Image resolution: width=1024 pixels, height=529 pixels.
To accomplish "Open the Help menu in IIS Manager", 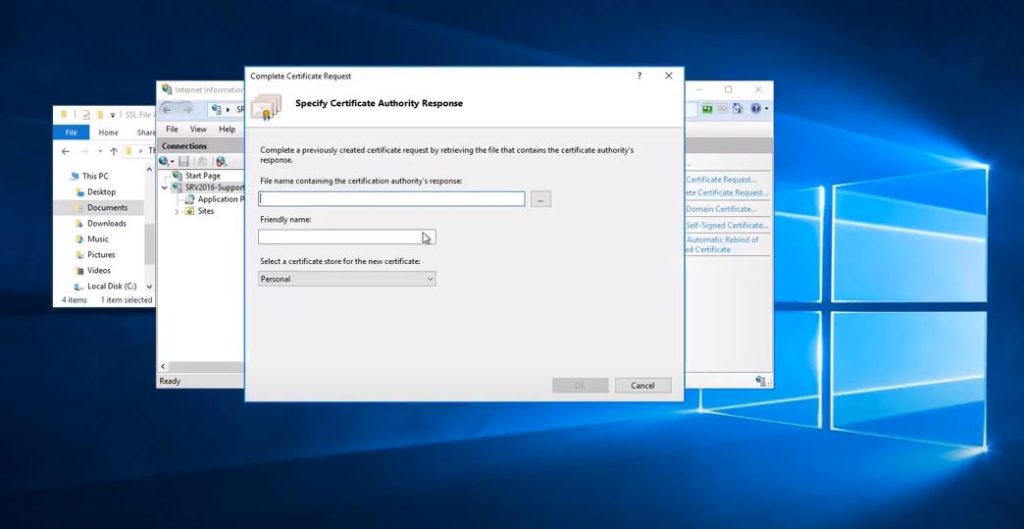I will 227,129.
